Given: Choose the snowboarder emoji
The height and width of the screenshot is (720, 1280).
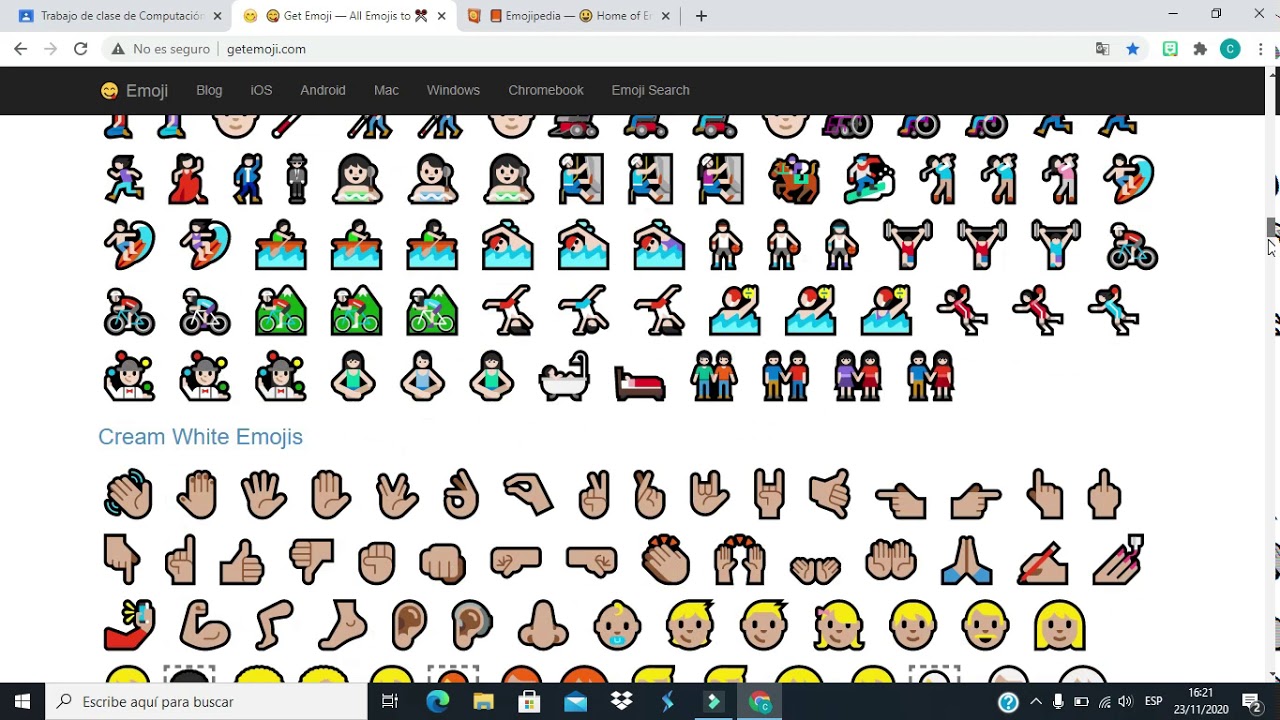Looking at the screenshot, I should [x=869, y=179].
